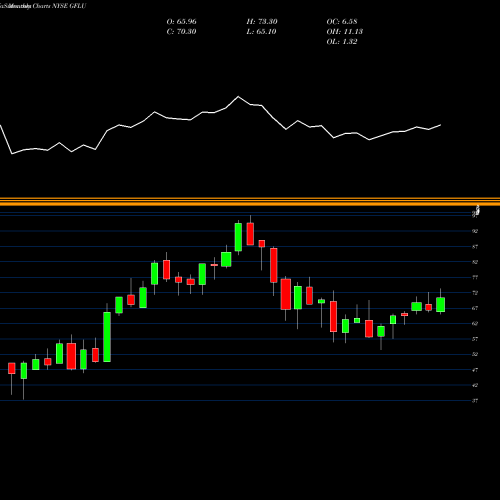The image size is (500, 500).
Task: Click the 'OL: 1.32' readout
Action: tap(342, 42)
